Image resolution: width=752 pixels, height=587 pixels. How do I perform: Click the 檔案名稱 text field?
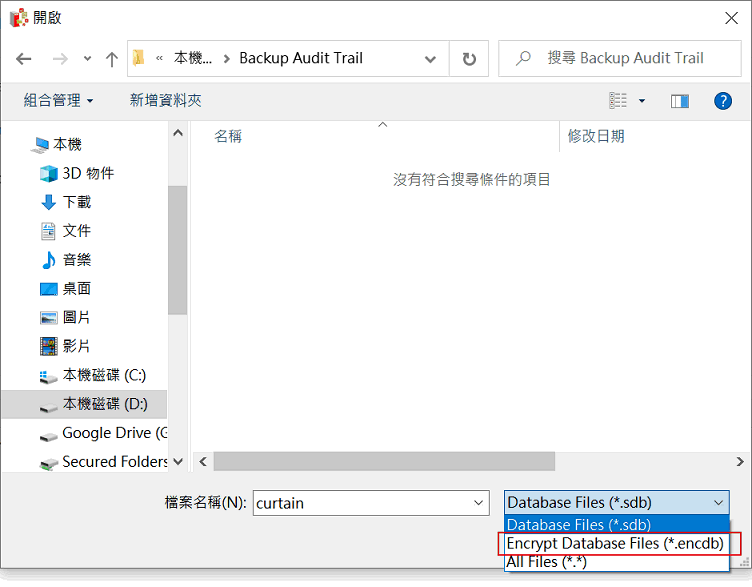[x=360, y=503]
